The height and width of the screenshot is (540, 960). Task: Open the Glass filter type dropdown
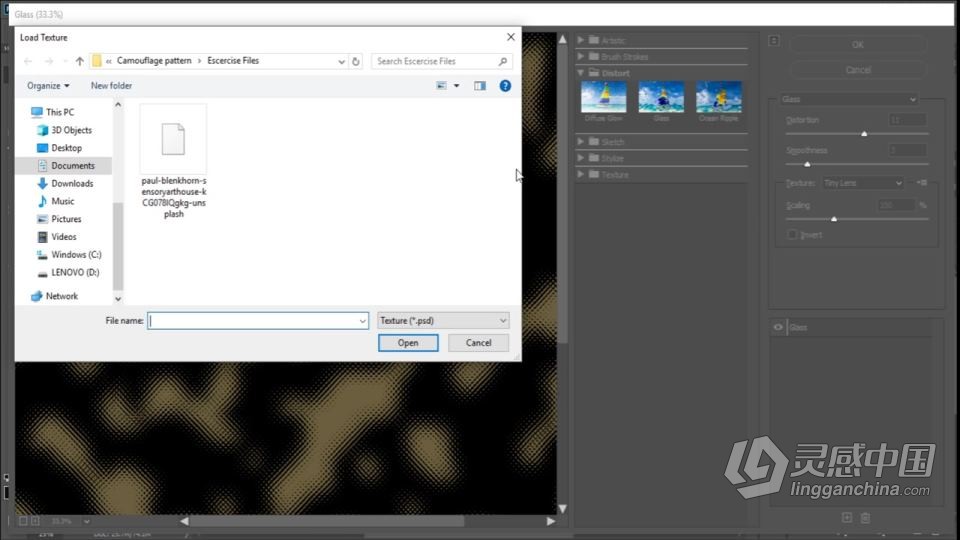(x=849, y=99)
